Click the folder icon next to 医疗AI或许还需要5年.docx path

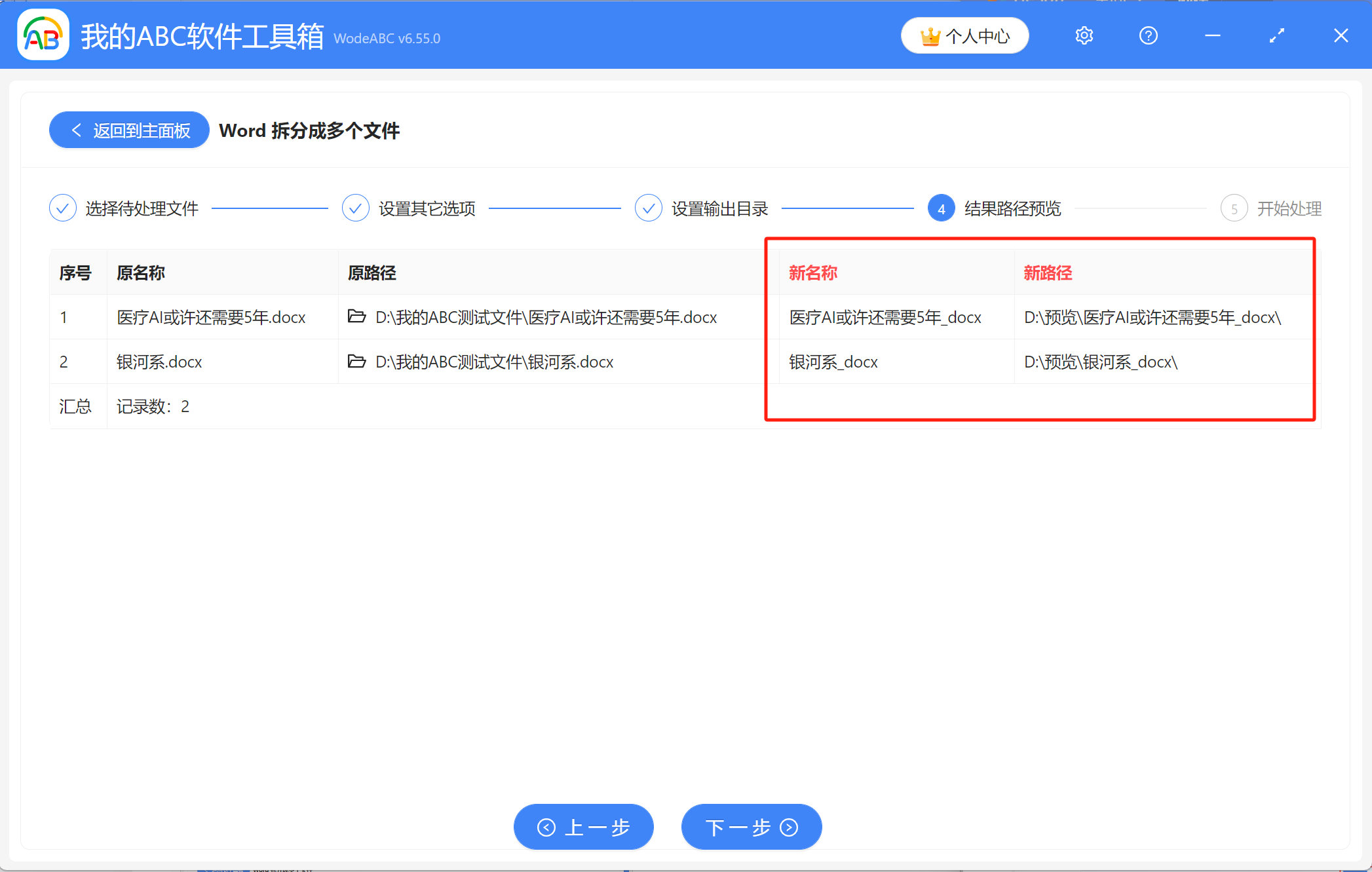click(356, 317)
